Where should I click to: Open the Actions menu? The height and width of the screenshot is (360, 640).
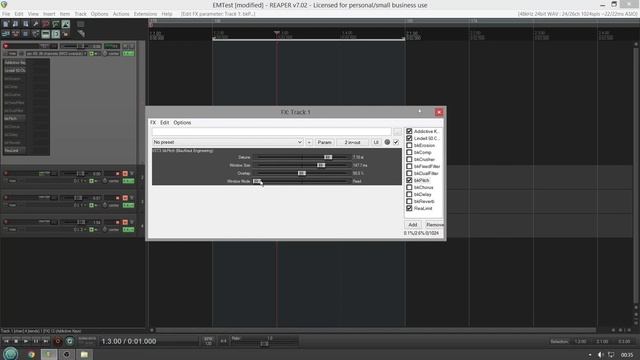point(121,14)
